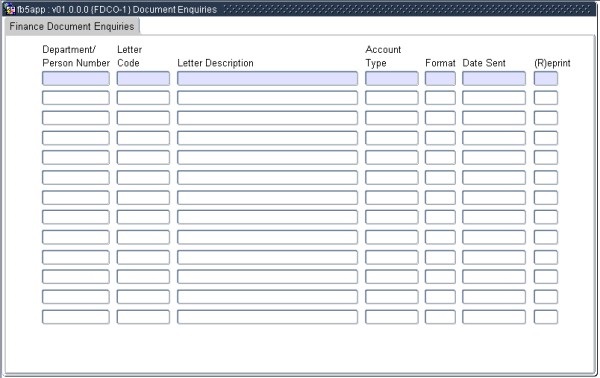Click the second-row Format field
This screenshot has height=378, width=600.
(x=440, y=98)
